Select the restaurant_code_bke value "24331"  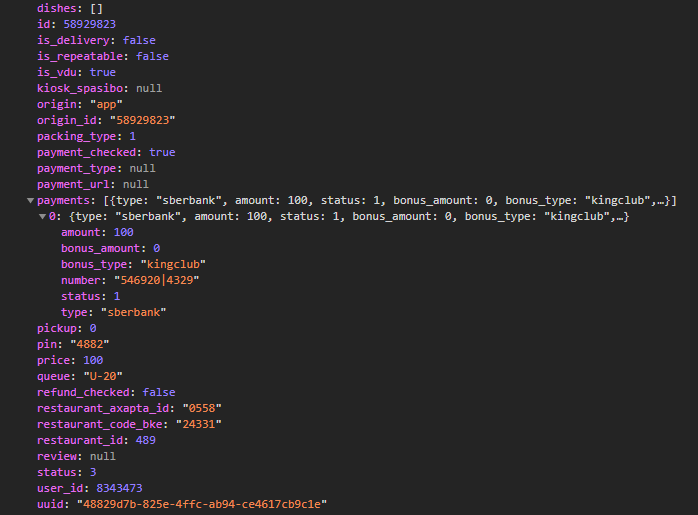pos(198,424)
